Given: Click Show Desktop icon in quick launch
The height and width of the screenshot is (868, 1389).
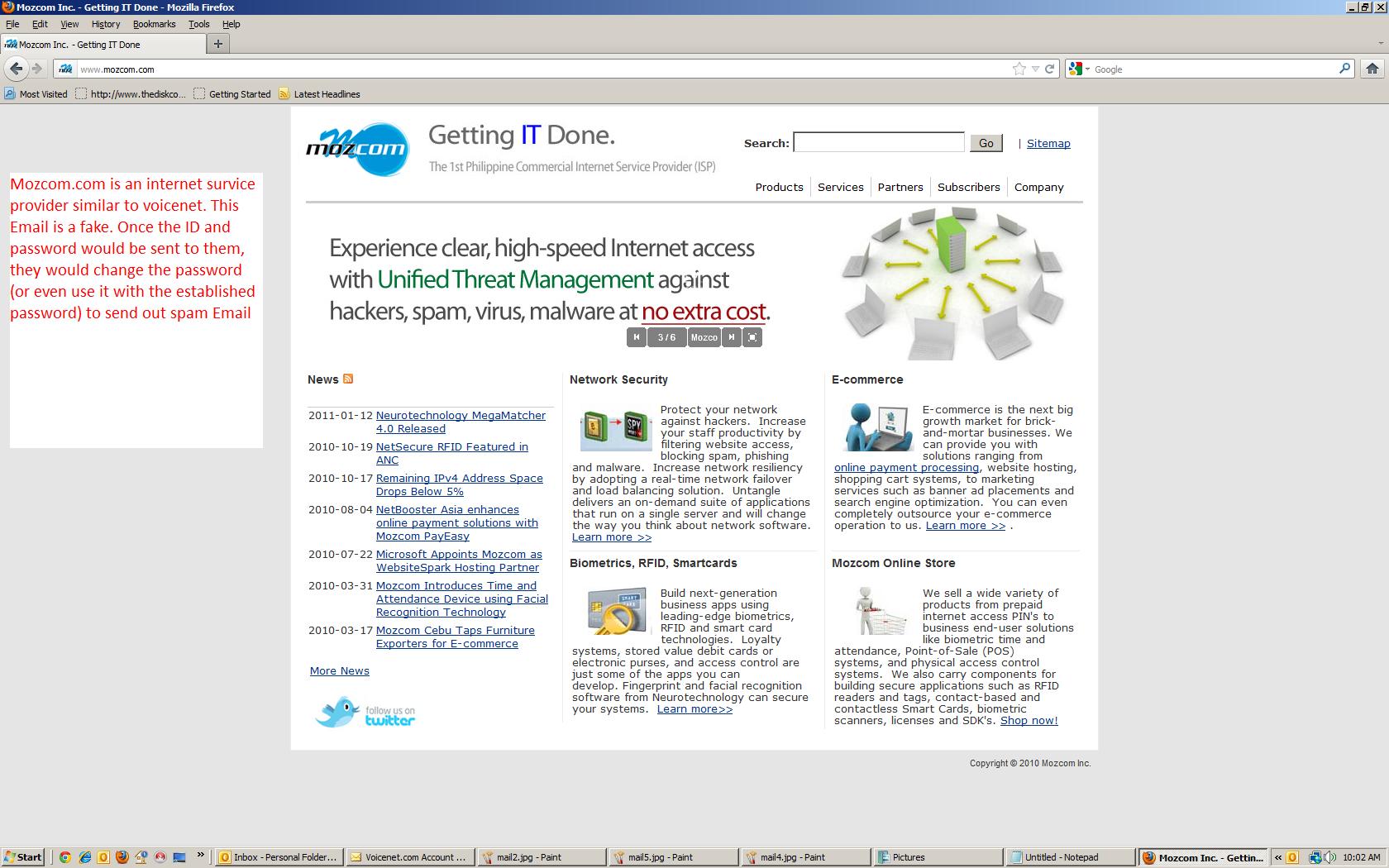Looking at the screenshot, I should coord(179,857).
